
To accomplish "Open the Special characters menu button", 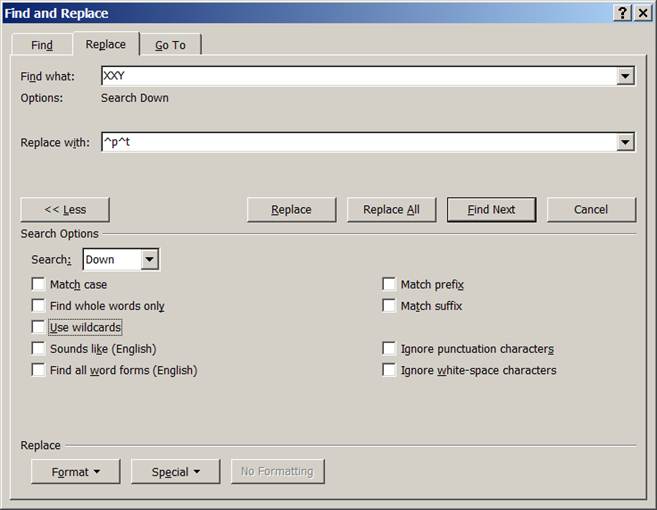I will click(x=176, y=471).
